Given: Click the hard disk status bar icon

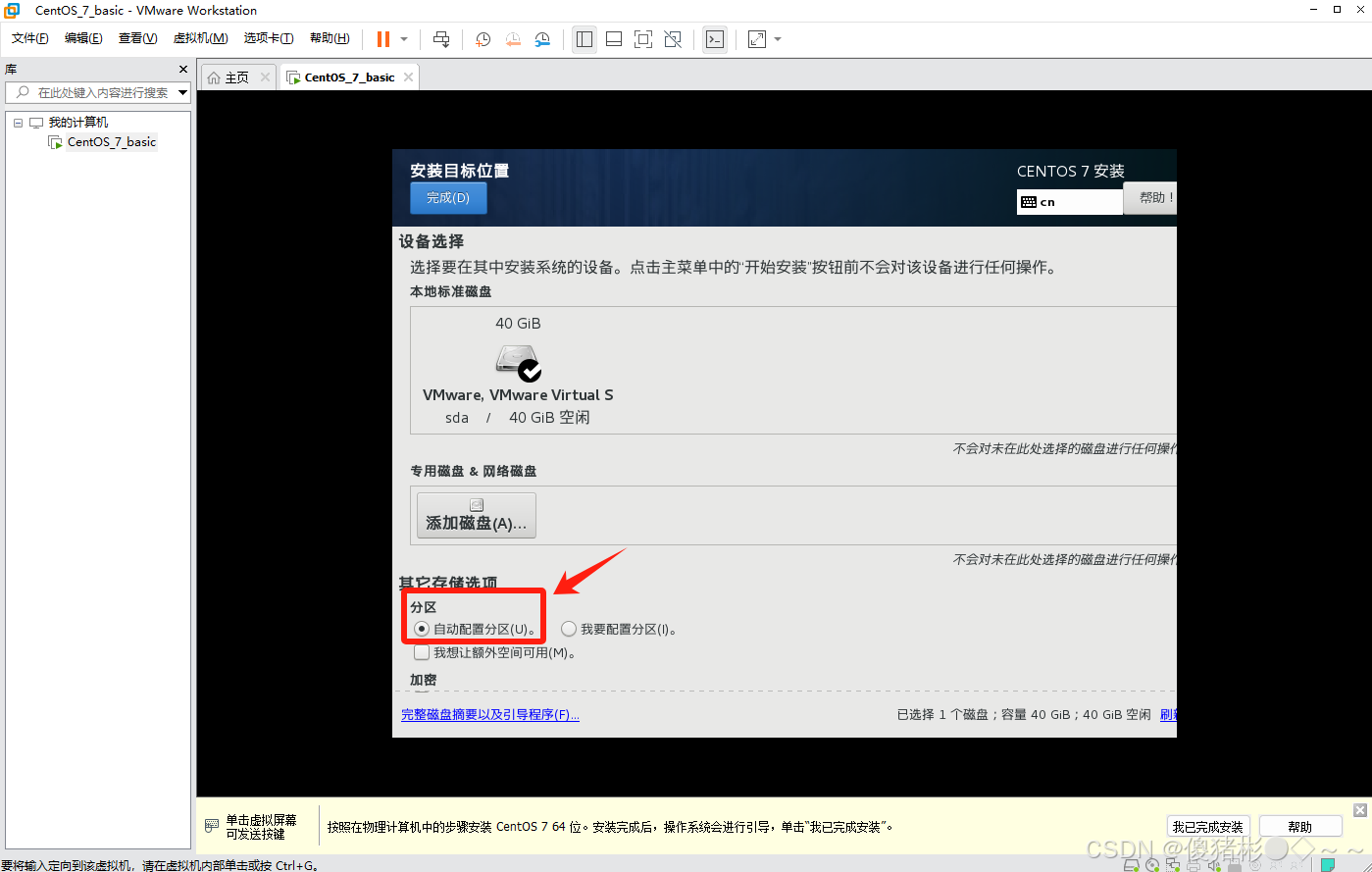Looking at the screenshot, I should (1132, 865).
